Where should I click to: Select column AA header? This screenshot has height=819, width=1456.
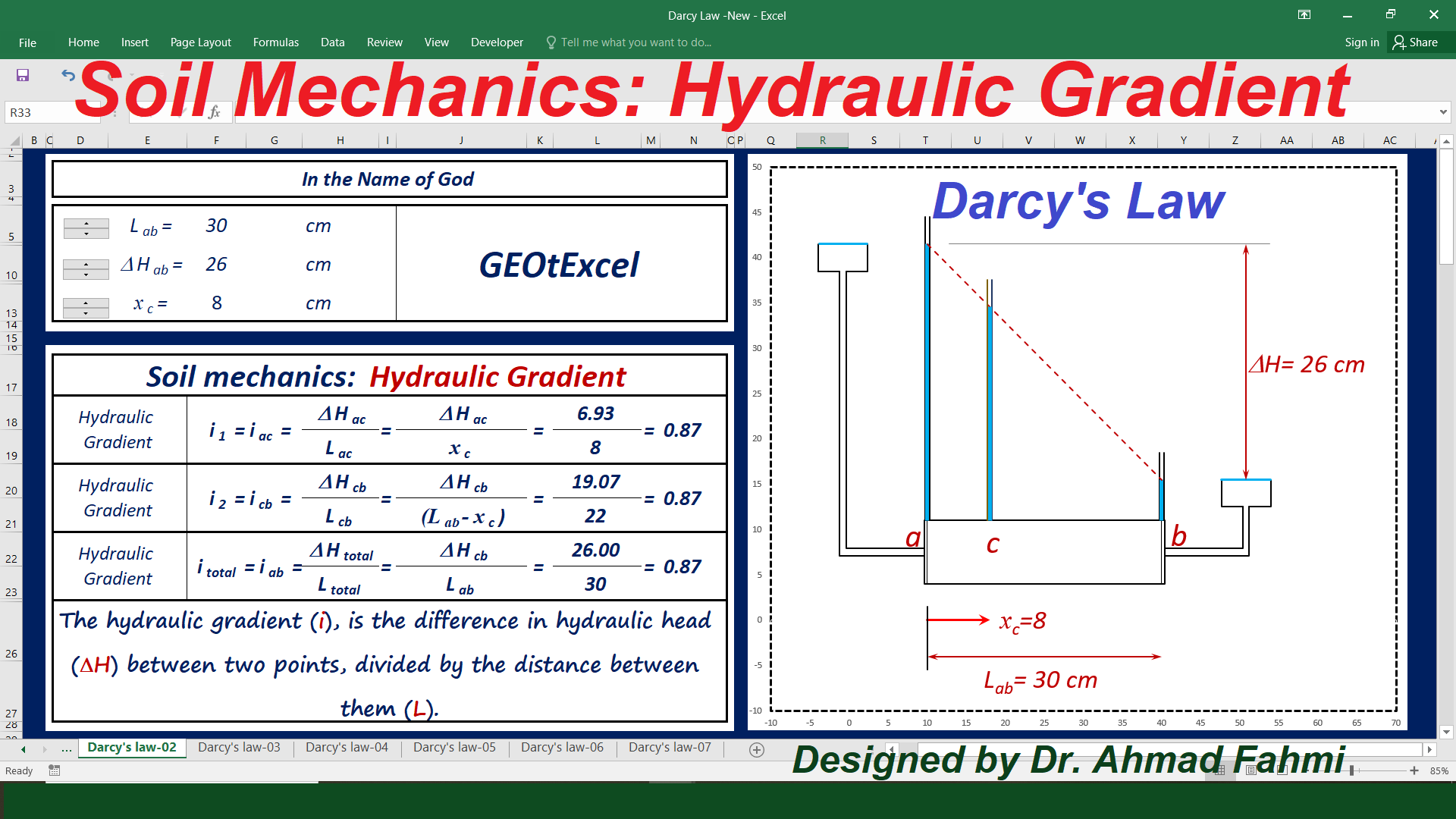point(1287,140)
